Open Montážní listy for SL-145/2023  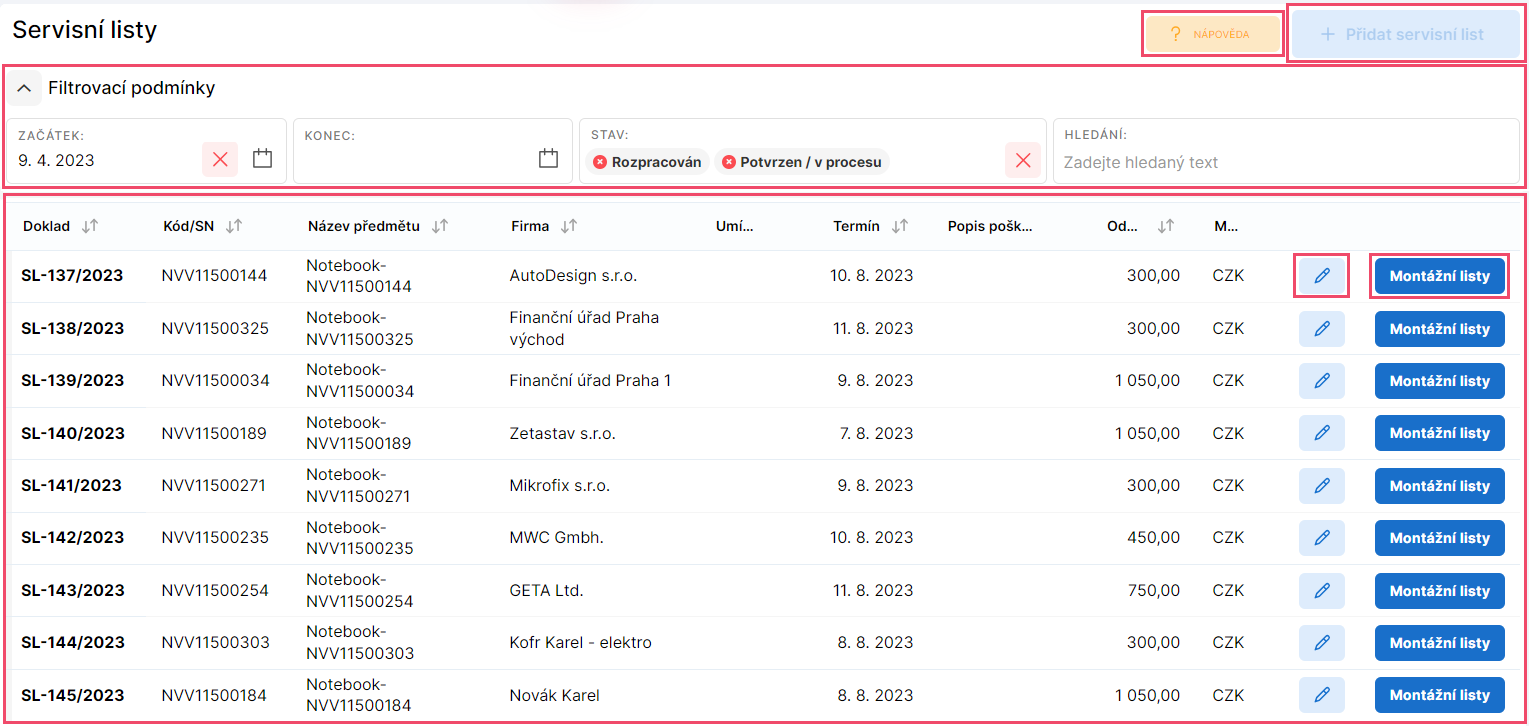coord(1440,695)
